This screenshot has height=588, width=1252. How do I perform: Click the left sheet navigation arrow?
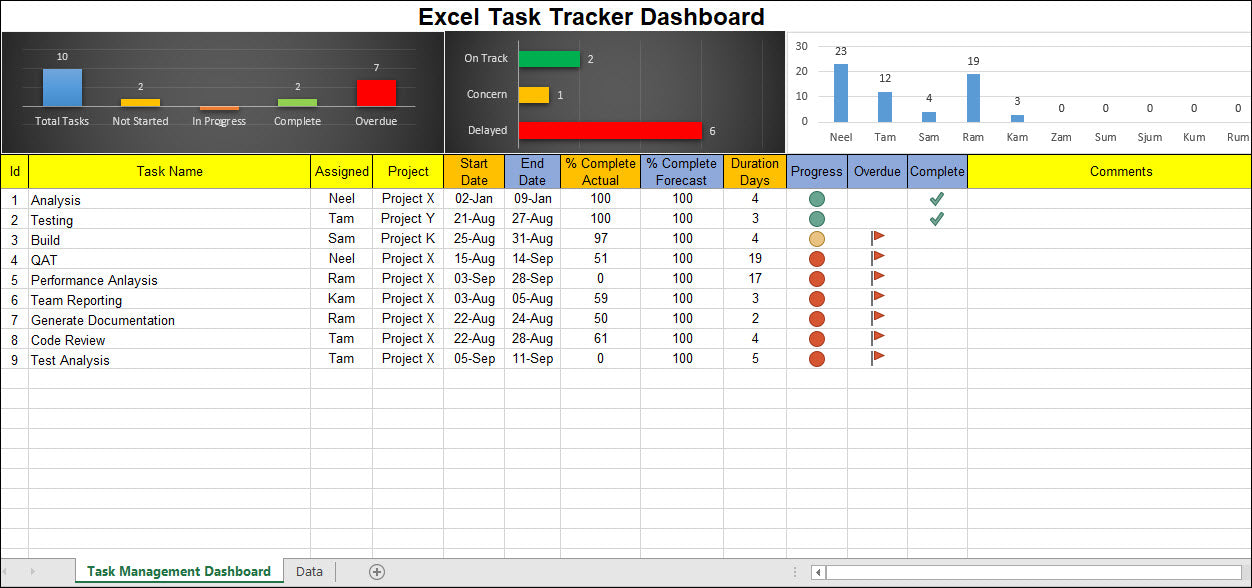[x=11, y=571]
